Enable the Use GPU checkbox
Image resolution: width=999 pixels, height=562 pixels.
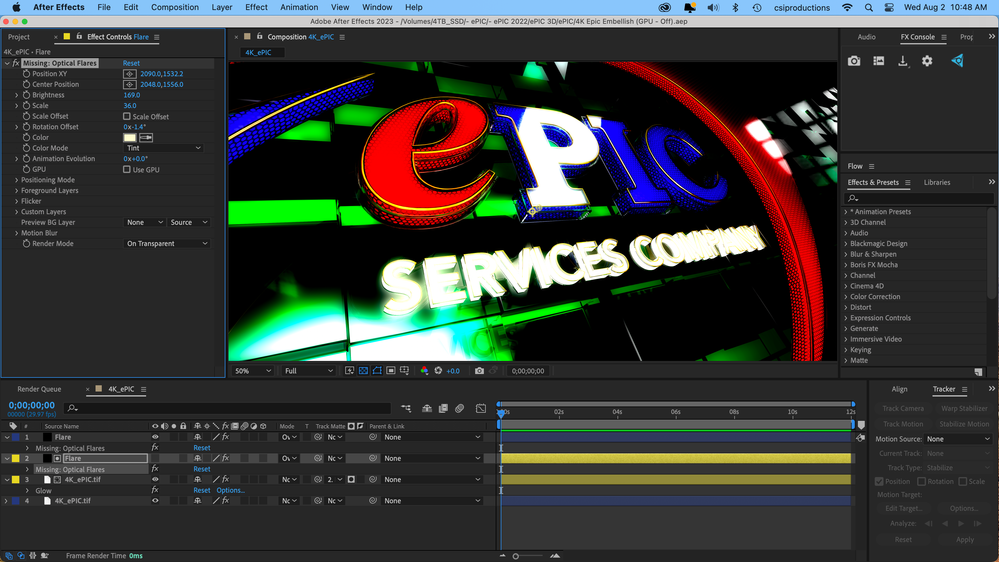(x=127, y=169)
